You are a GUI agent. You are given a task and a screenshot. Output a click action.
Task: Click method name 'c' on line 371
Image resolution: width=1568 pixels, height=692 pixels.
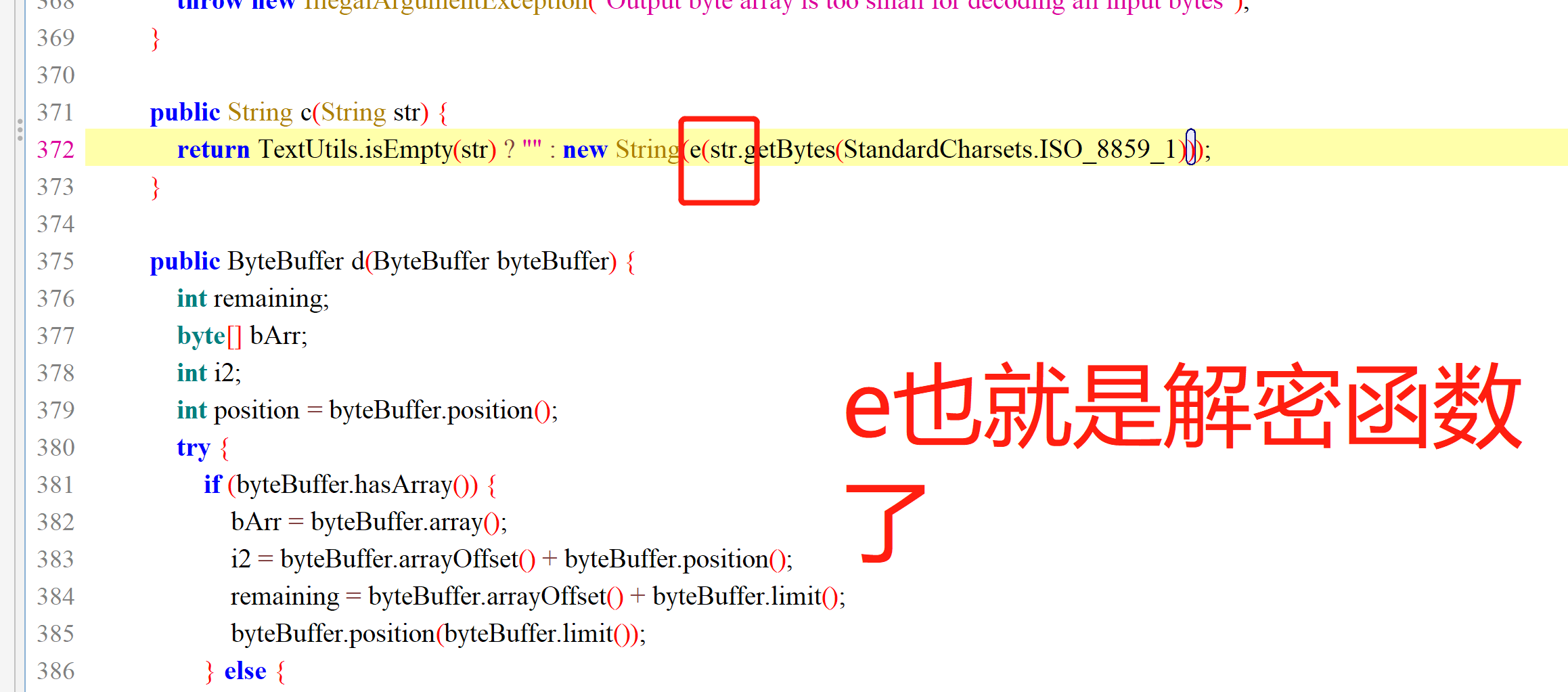pos(306,113)
